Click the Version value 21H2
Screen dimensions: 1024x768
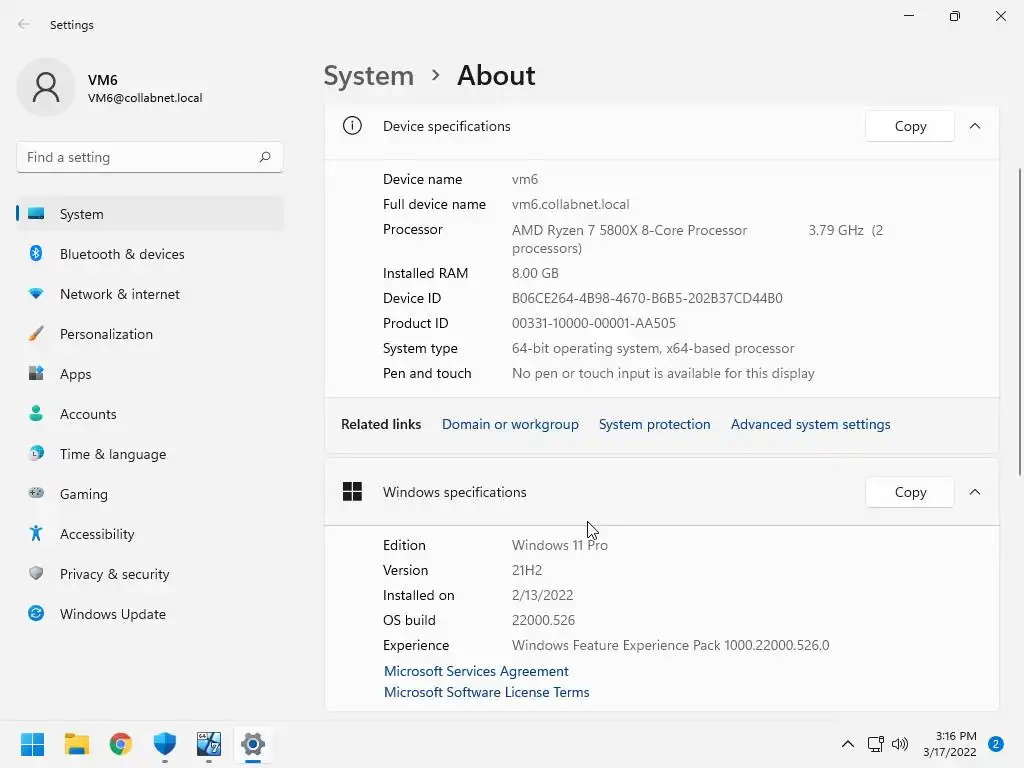tap(527, 569)
